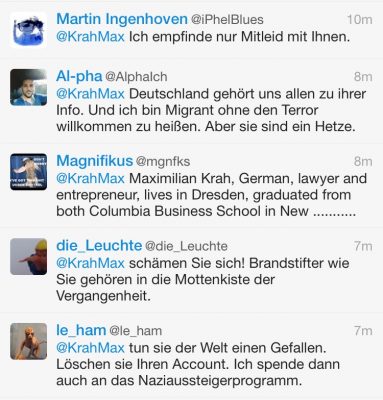Tap the @iPhelBlues handle
This screenshot has width=383, height=400.
[227, 20]
